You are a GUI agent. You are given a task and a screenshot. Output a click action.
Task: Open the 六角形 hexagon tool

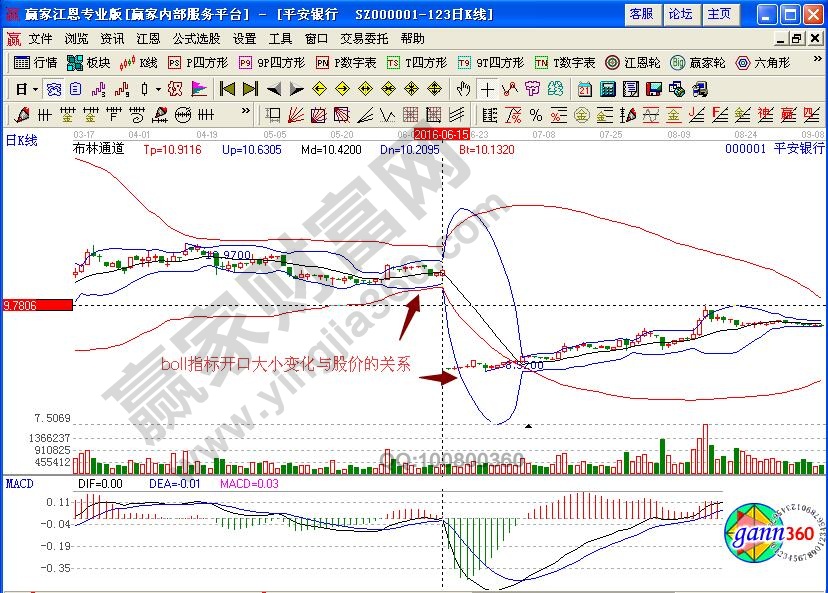[762, 62]
